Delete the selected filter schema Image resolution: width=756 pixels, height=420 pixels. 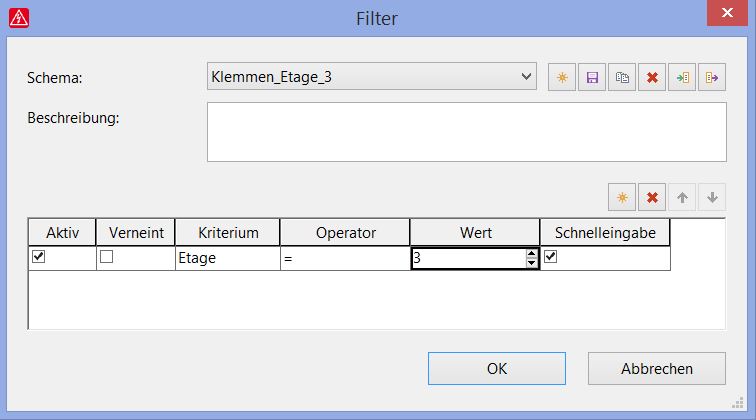[x=652, y=77]
